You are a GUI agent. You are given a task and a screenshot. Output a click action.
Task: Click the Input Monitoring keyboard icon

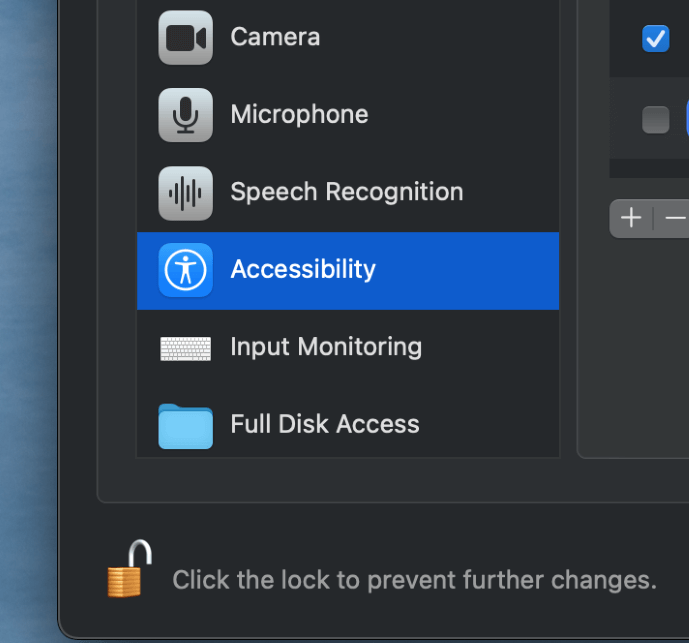[186, 348]
